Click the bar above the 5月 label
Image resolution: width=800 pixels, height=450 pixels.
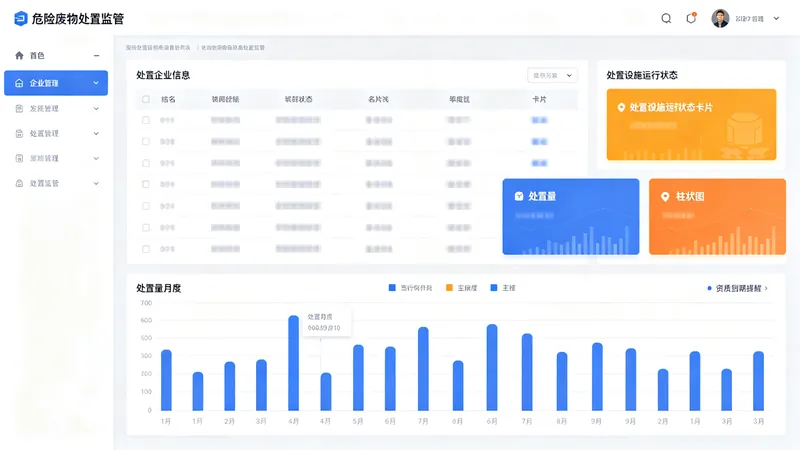click(x=358, y=378)
